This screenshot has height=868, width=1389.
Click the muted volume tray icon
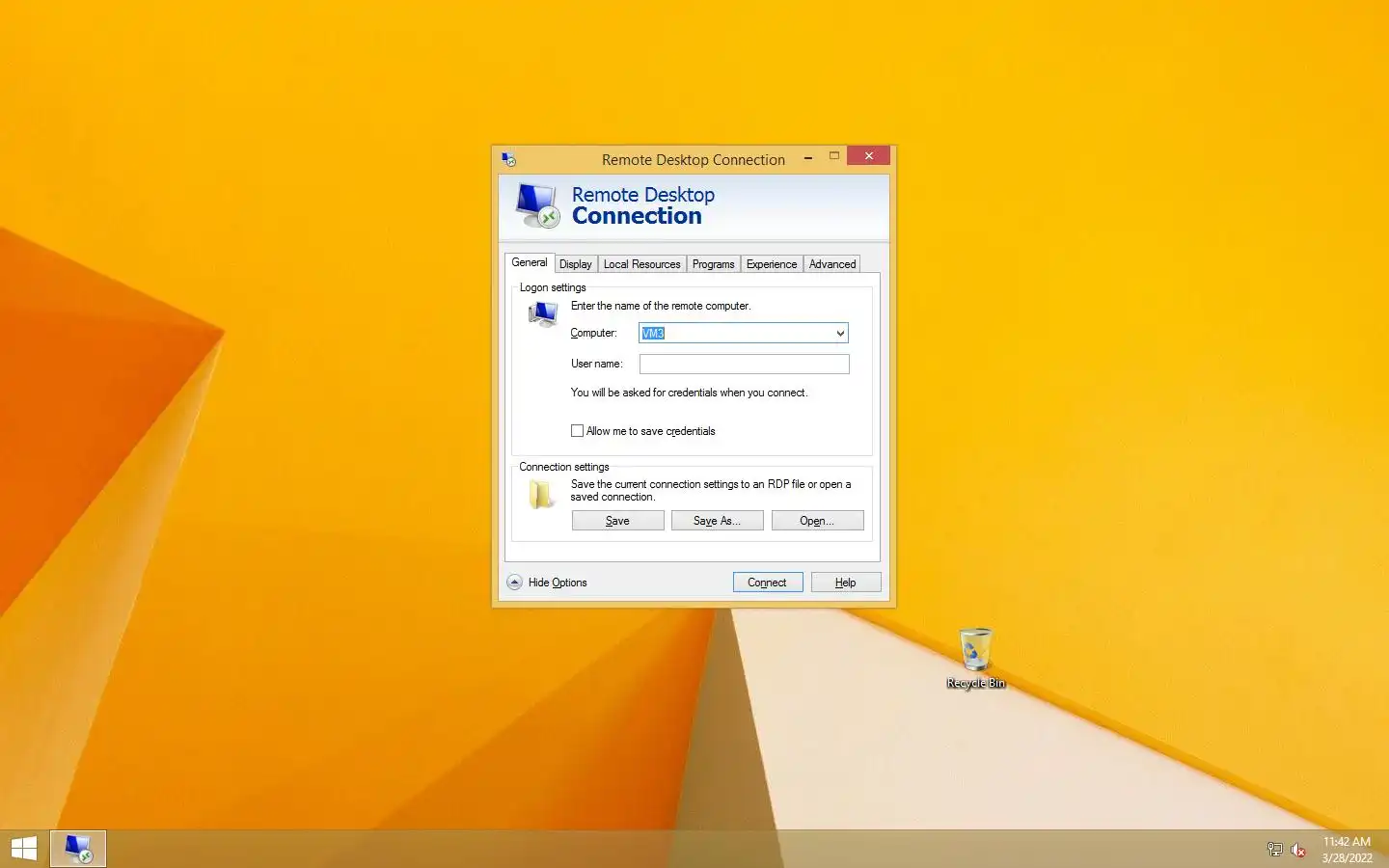coord(1298,850)
